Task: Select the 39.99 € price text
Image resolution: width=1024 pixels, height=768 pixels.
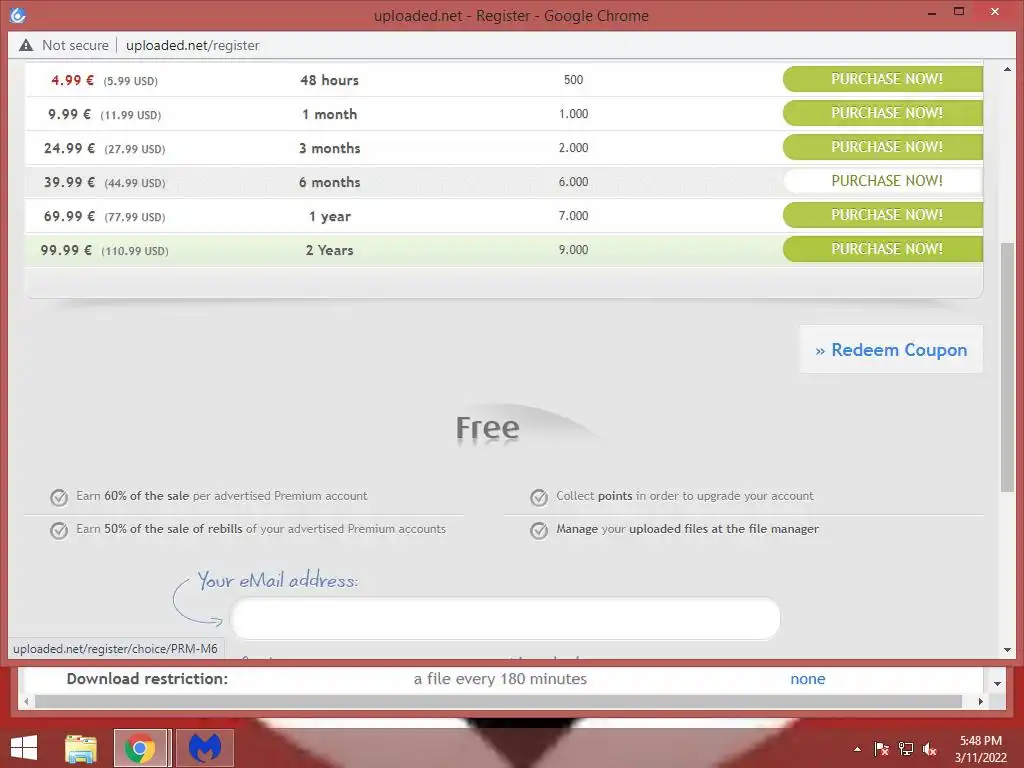Action: (69, 182)
